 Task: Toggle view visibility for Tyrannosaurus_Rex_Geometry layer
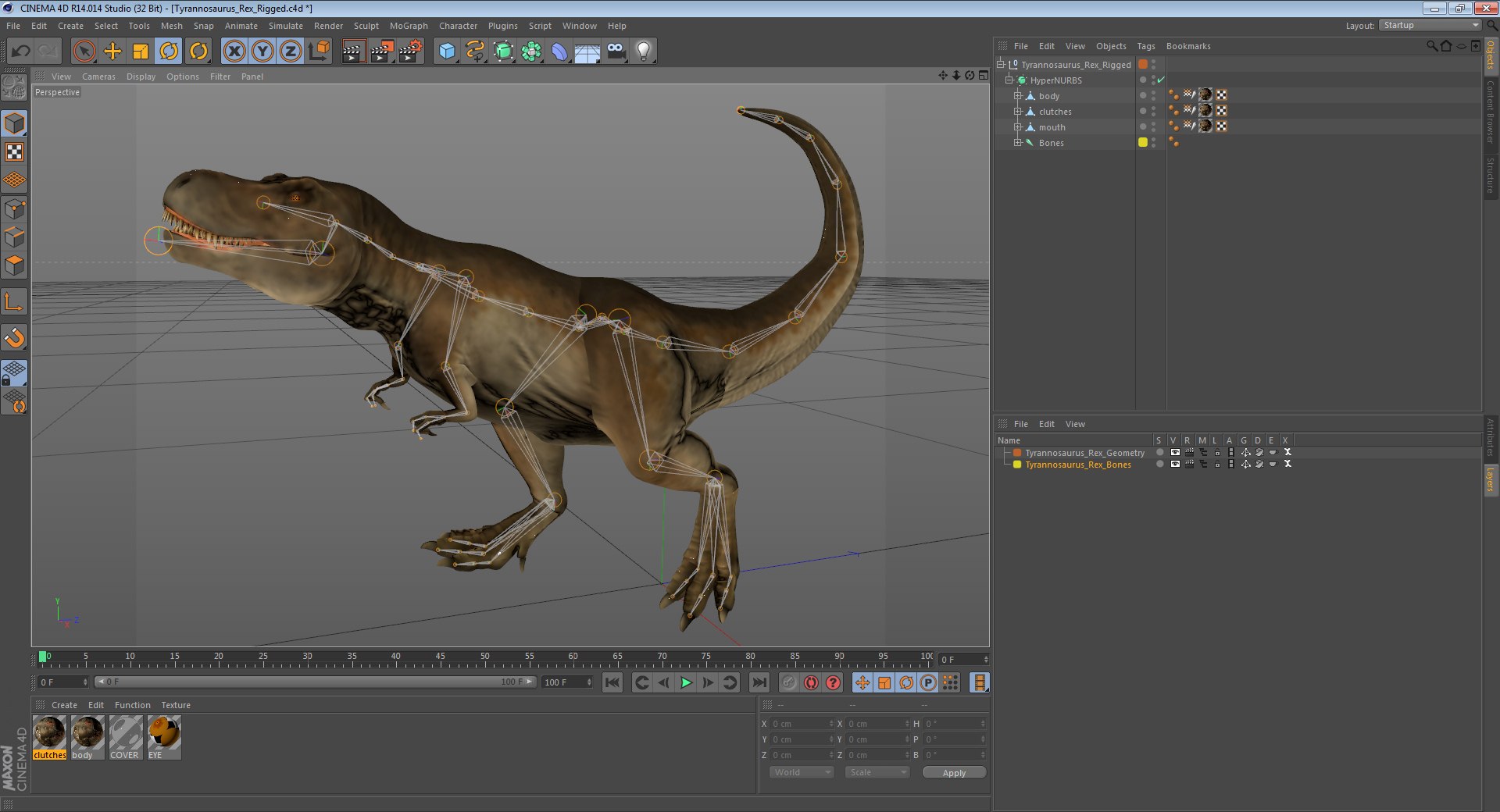pyautogui.click(x=1174, y=453)
